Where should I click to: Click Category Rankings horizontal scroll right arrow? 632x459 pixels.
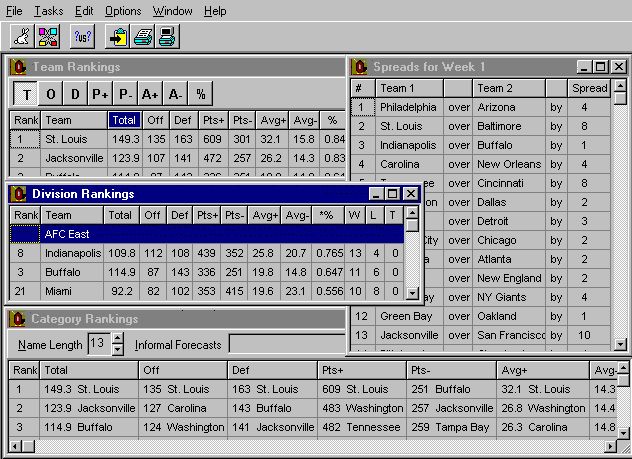click(611, 446)
